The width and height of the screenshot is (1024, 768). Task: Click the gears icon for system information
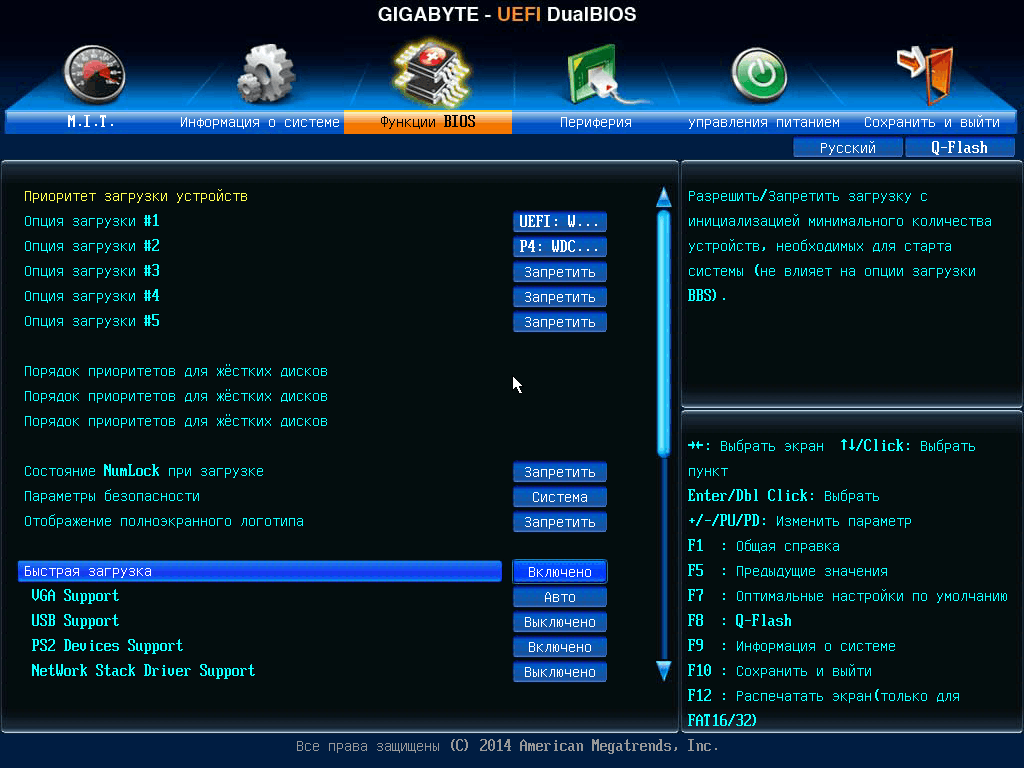click(x=266, y=74)
